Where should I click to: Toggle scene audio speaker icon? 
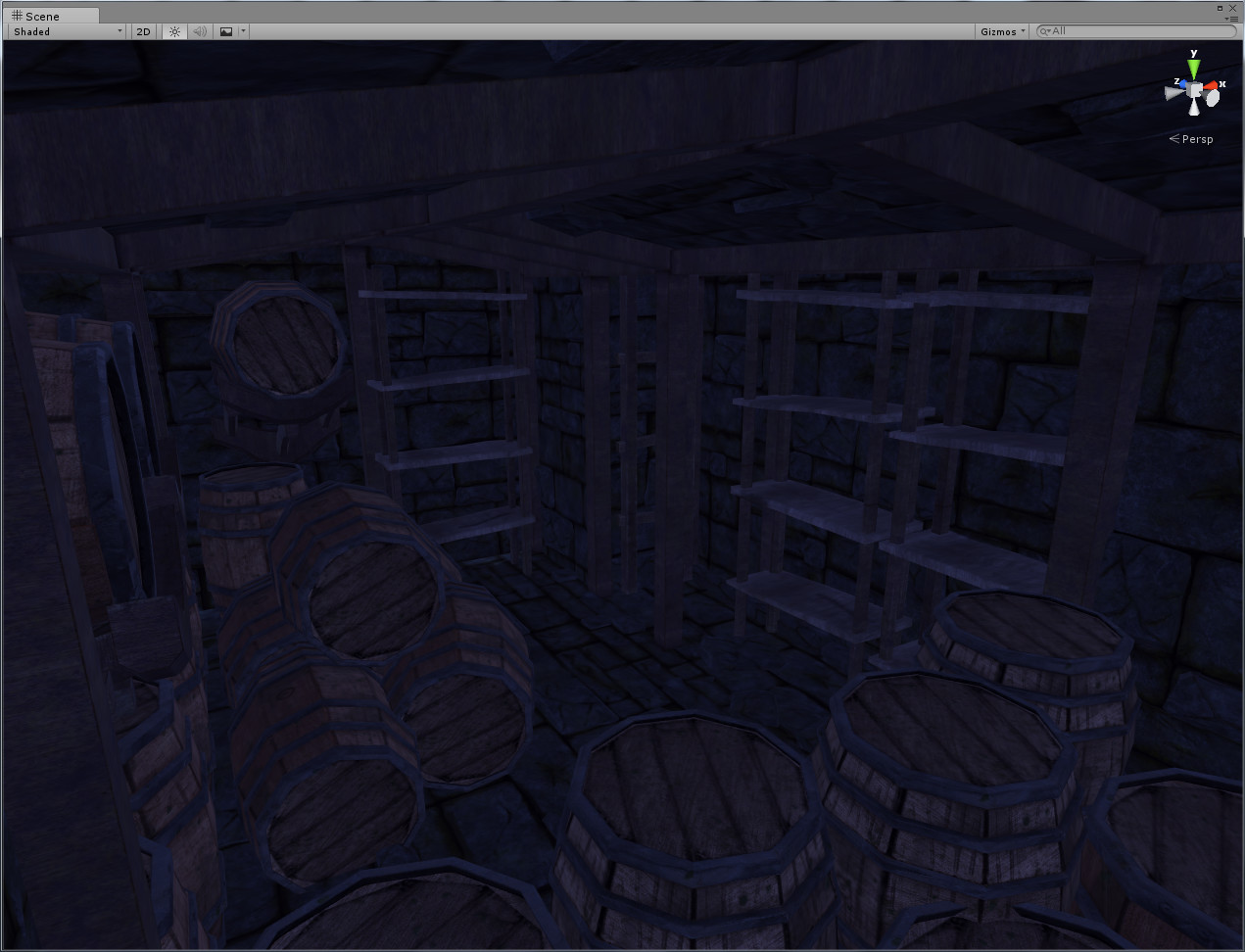click(x=200, y=31)
